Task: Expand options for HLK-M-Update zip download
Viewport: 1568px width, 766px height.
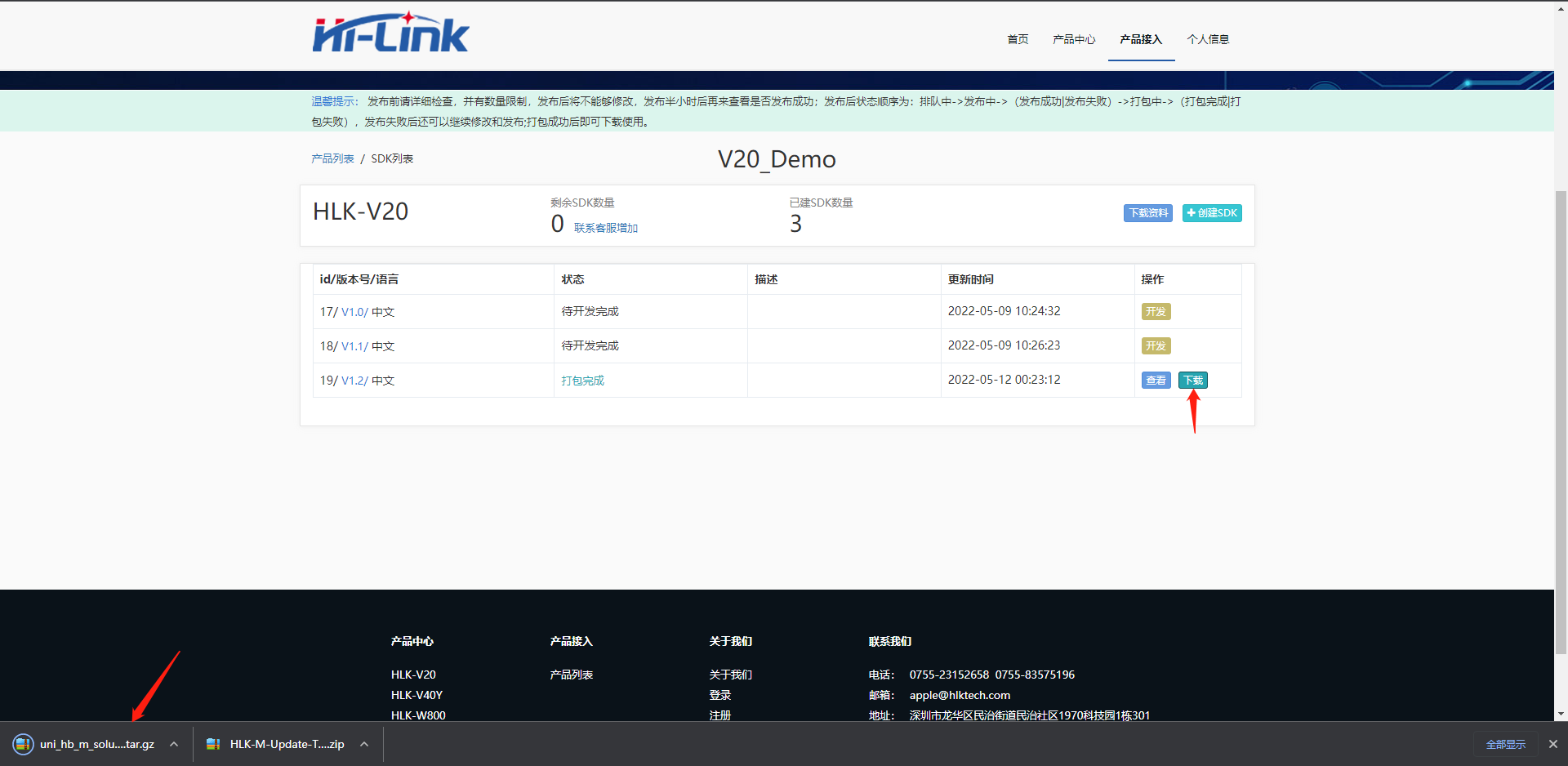Action: 364,744
